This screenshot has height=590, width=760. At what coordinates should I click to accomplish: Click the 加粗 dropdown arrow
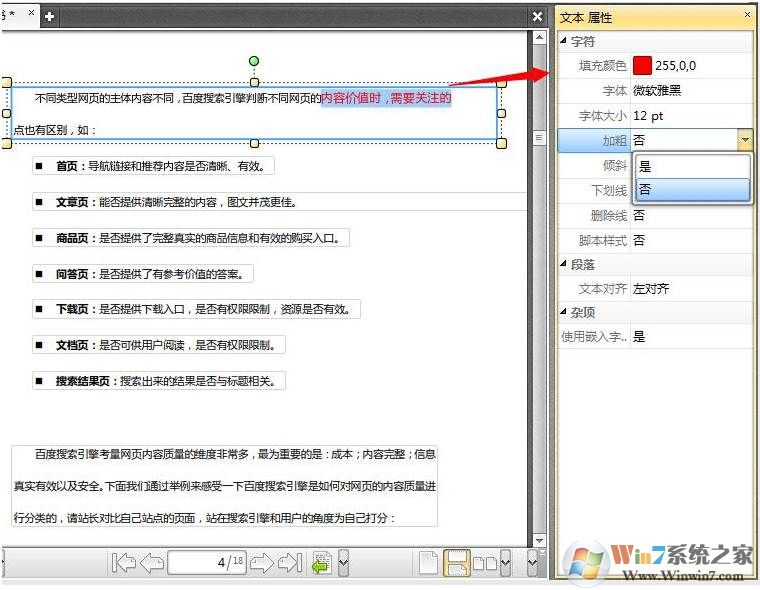pos(745,141)
